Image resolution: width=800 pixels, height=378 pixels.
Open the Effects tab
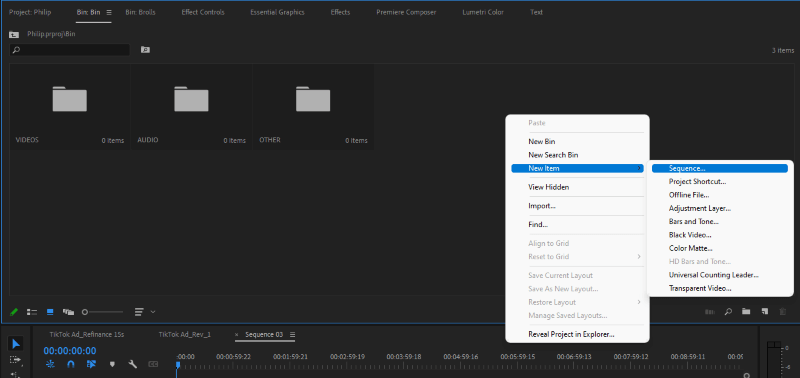point(340,12)
